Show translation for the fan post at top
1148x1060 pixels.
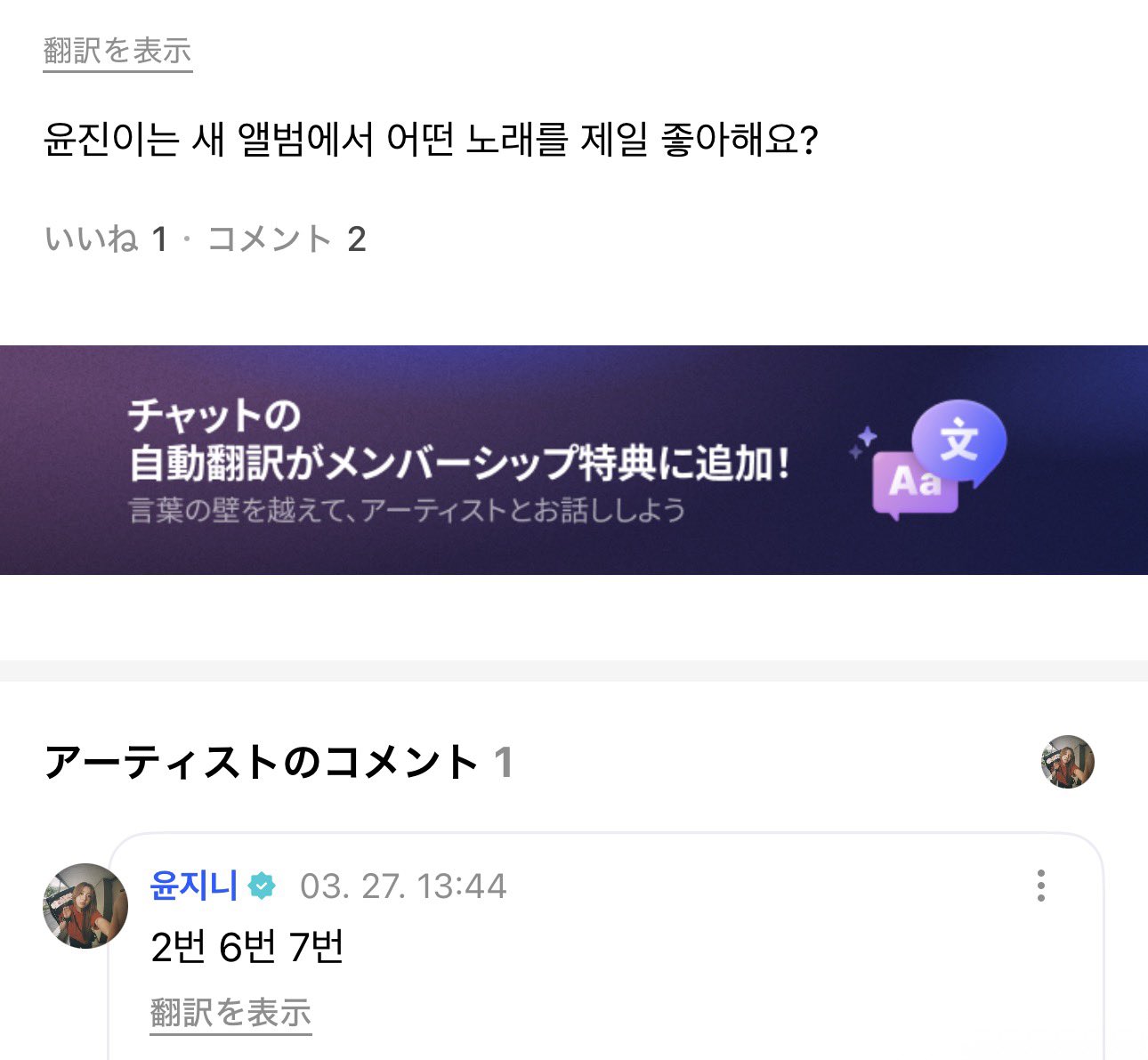(x=117, y=52)
